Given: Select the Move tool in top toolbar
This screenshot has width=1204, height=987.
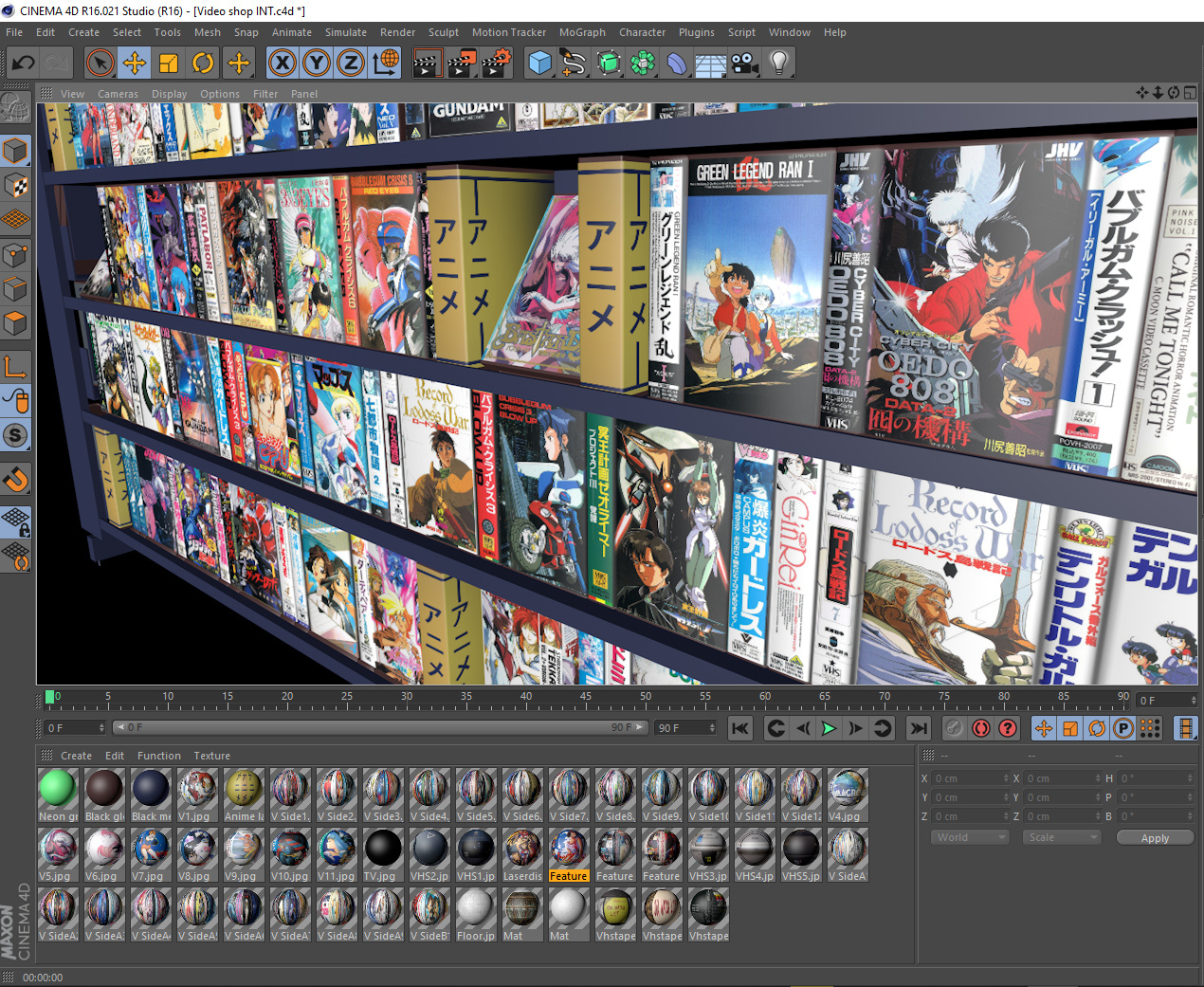Looking at the screenshot, I should (x=135, y=64).
